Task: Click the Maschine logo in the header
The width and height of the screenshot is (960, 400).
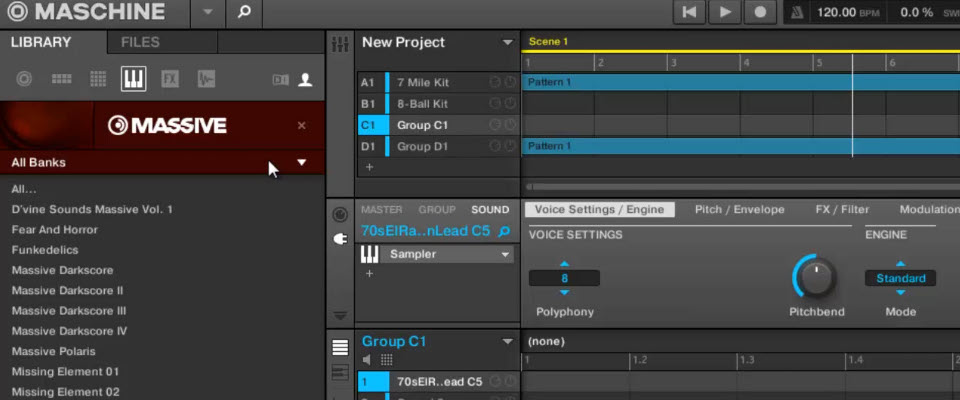Action: (87, 12)
